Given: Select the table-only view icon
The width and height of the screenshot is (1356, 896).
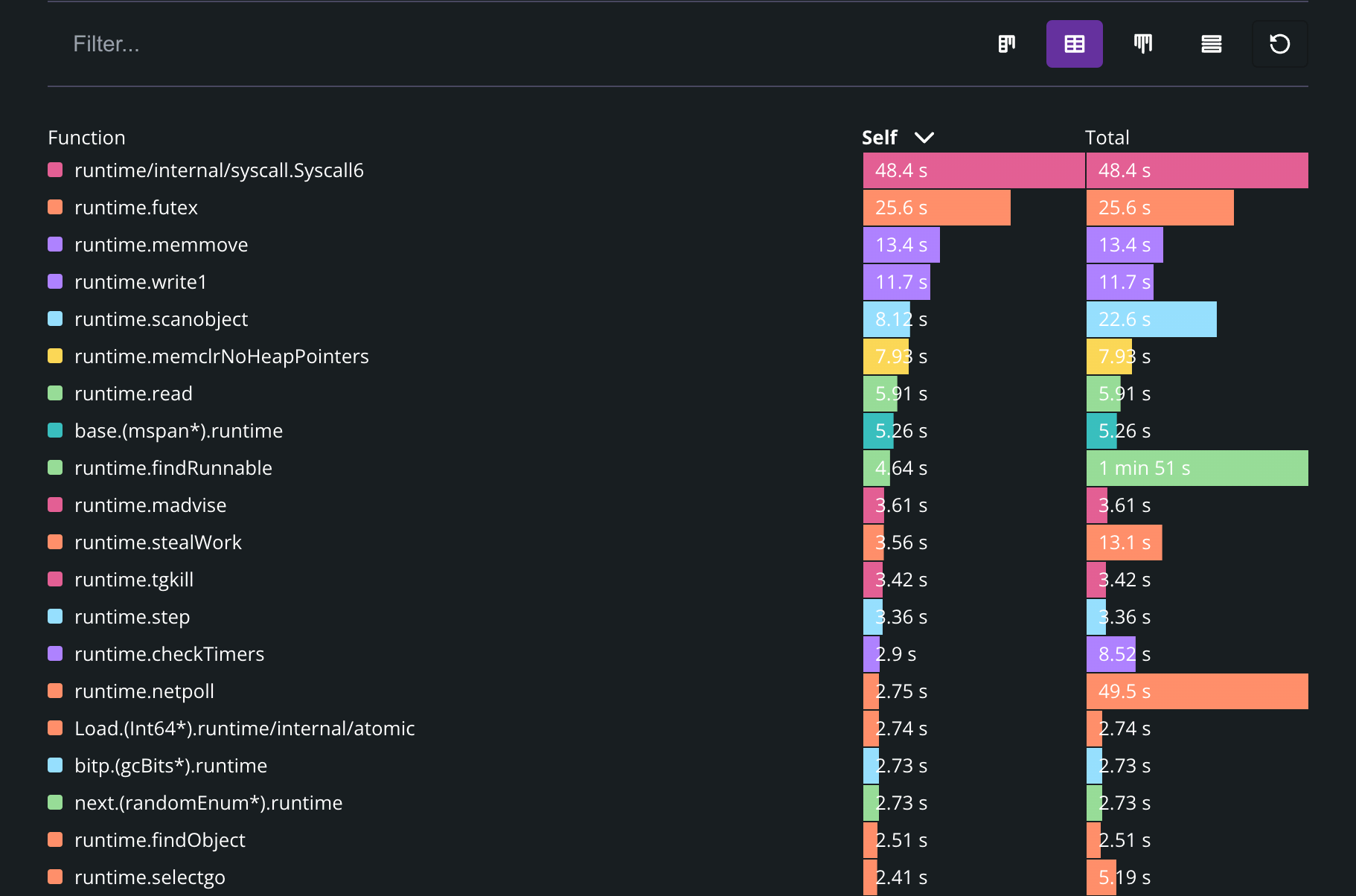Looking at the screenshot, I should [x=1074, y=44].
